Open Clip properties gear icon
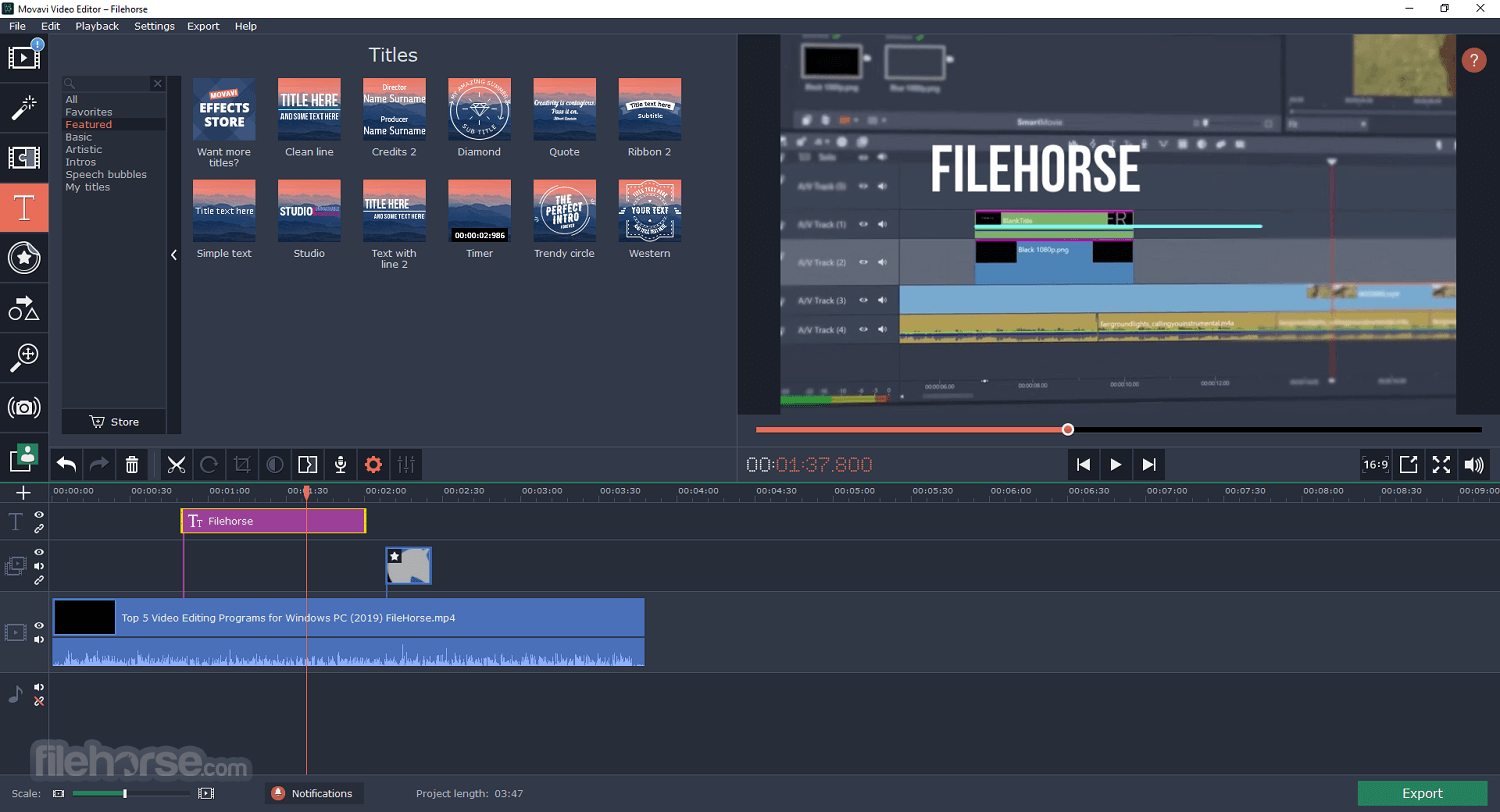Screen dimensions: 1500x812 (374, 464)
